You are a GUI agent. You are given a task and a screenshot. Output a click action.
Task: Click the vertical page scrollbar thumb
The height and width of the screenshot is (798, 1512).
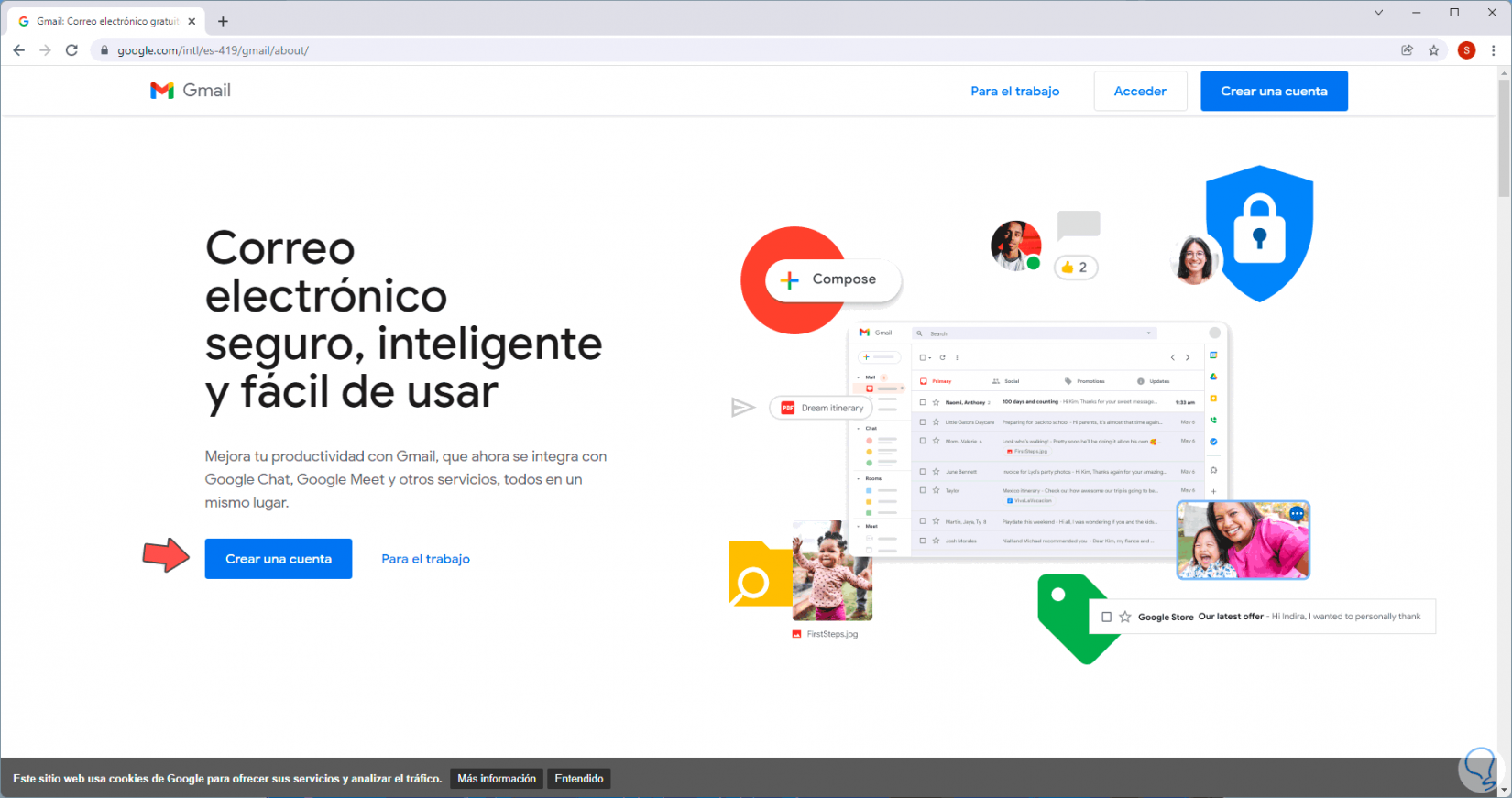(x=1504, y=137)
